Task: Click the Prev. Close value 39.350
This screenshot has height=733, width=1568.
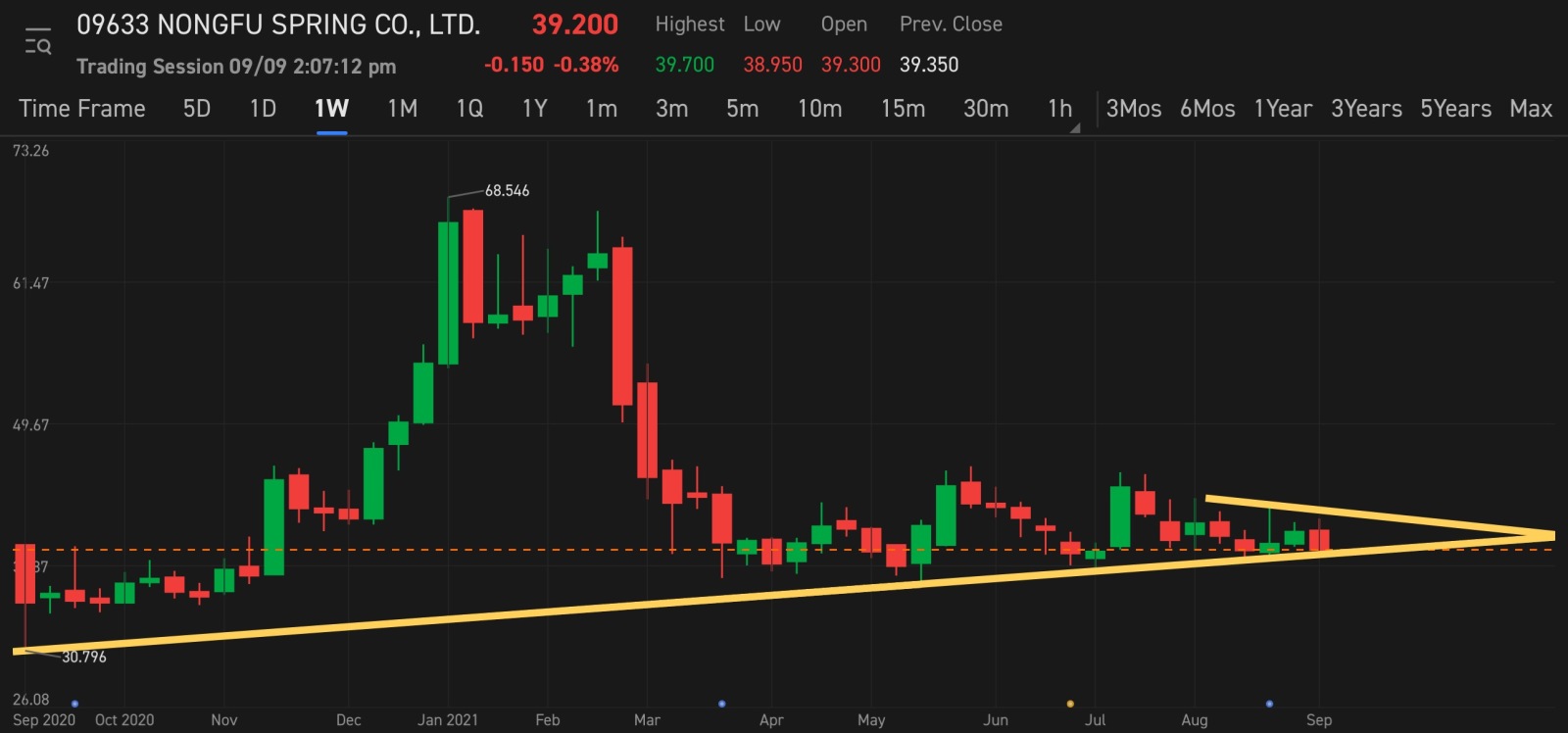Action: tap(929, 65)
